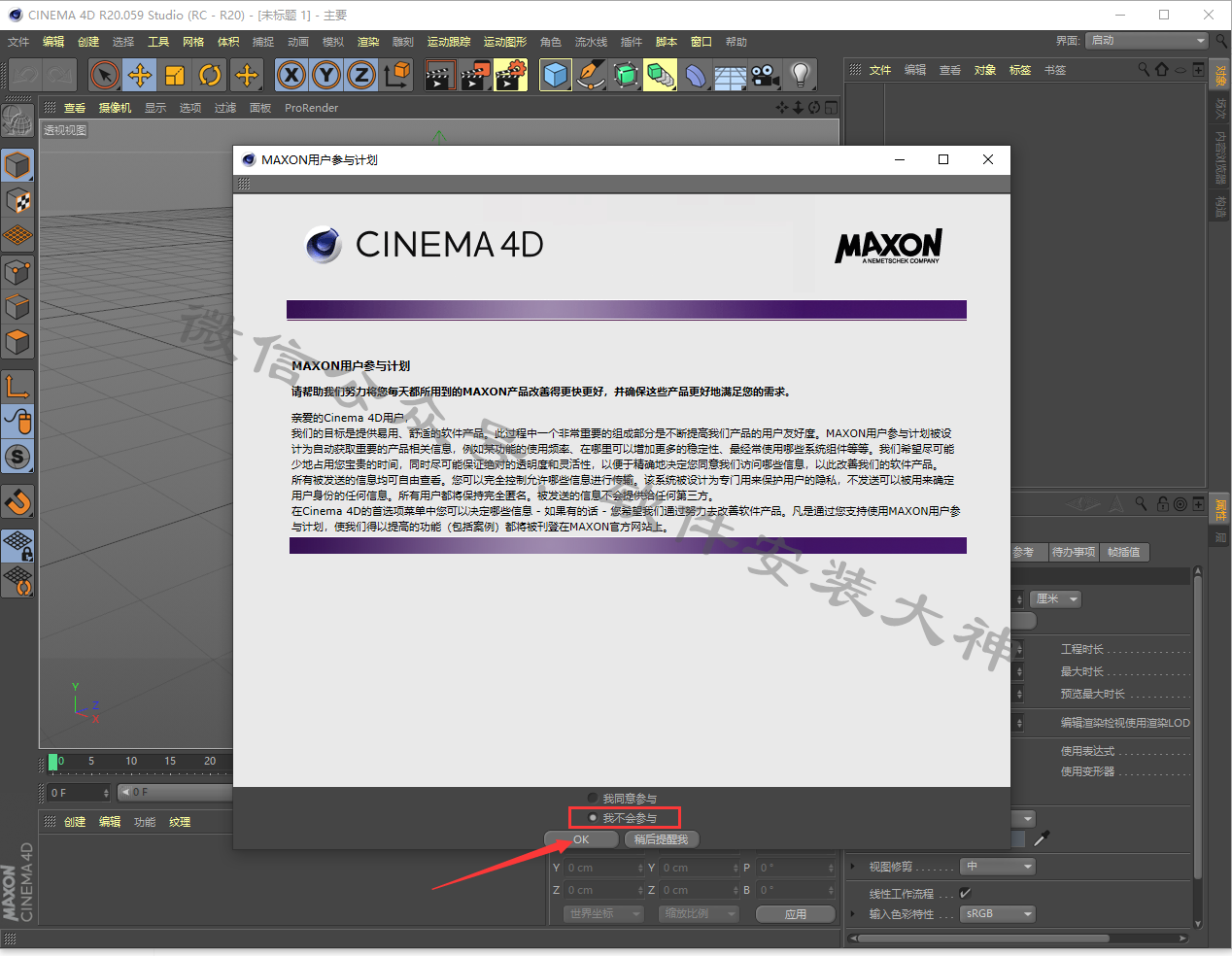The height and width of the screenshot is (956, 1232).
Task: Open render settings gear clapperboard
Action: point(511,75)
